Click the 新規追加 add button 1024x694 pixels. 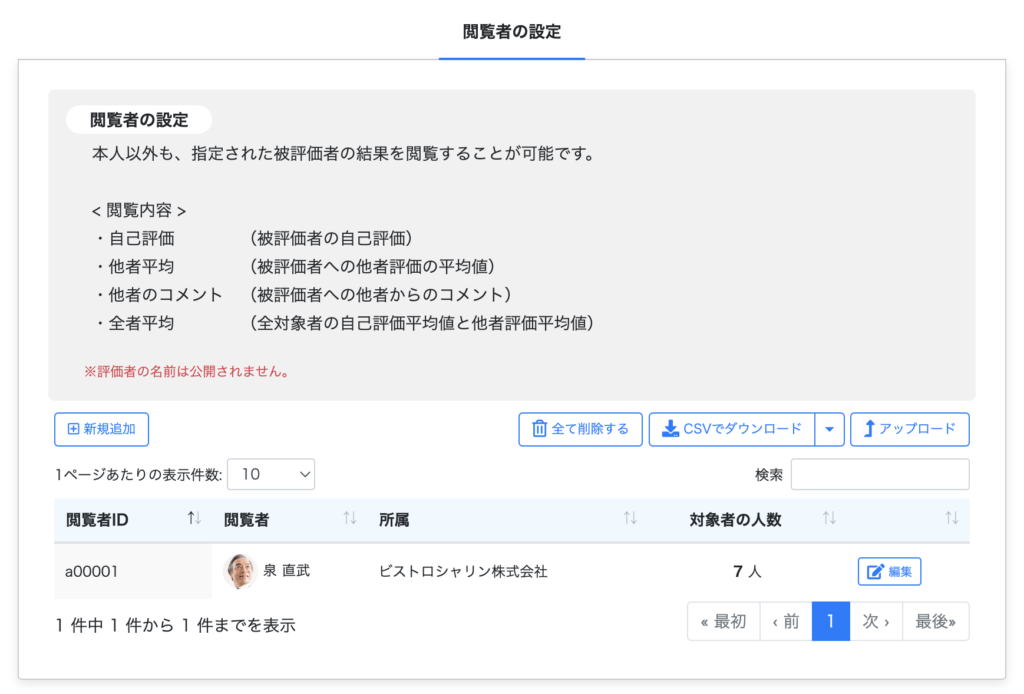(101, 429)
